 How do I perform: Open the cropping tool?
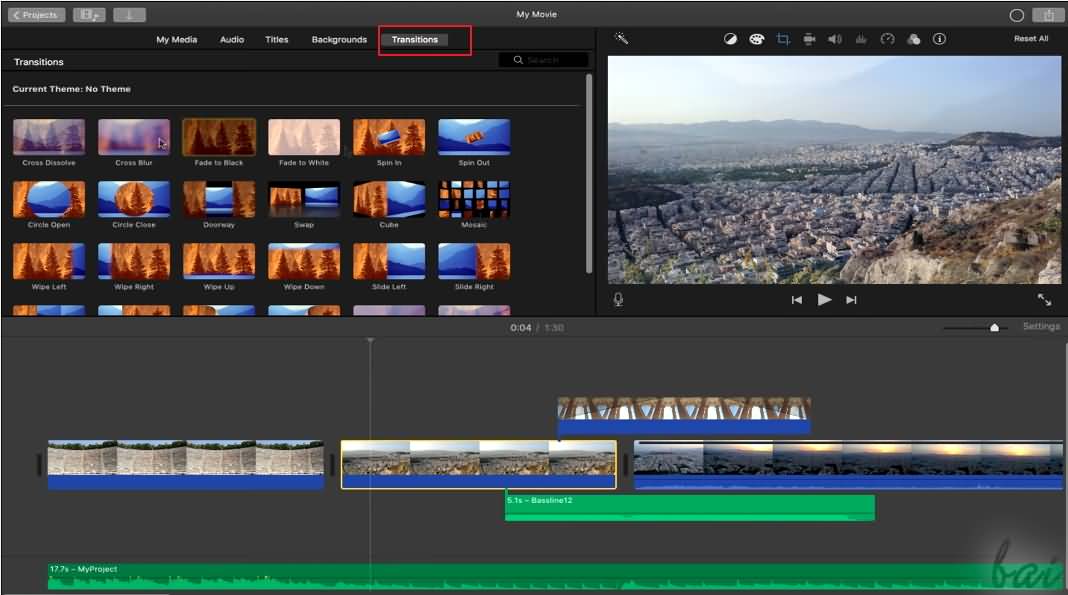click(x=782, y=39)
